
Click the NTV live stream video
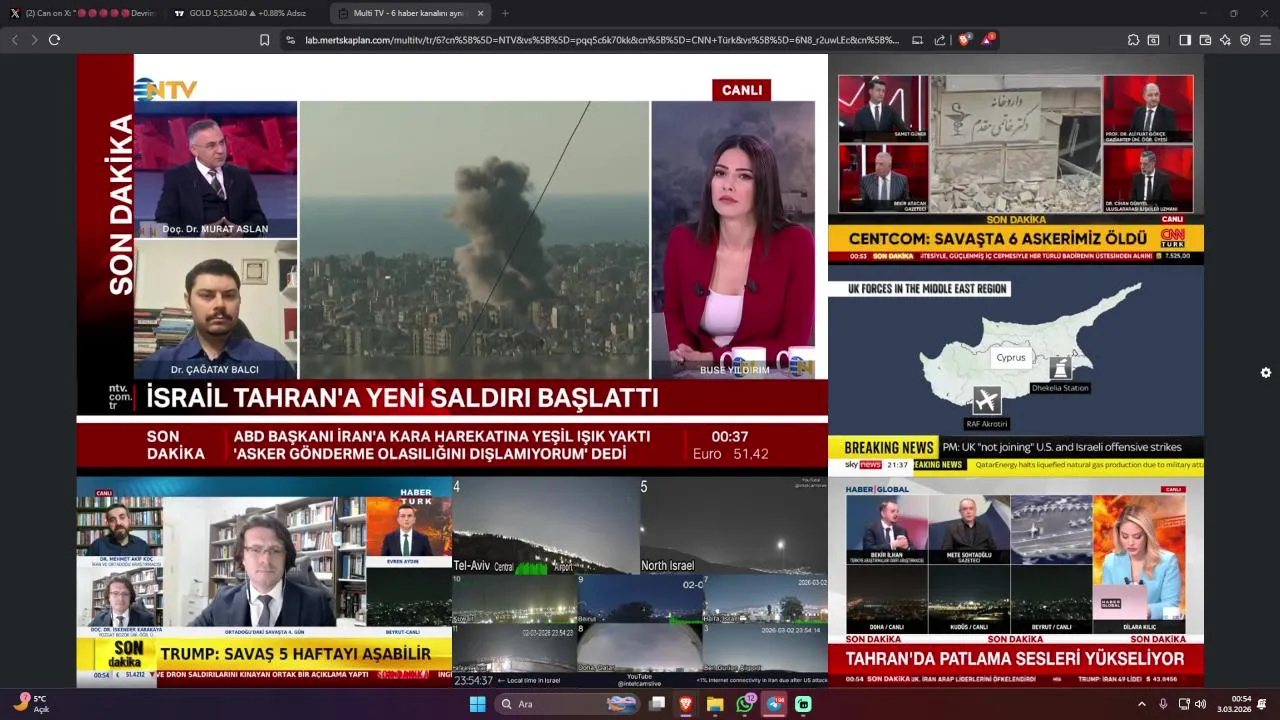click(x=452, y=265)
